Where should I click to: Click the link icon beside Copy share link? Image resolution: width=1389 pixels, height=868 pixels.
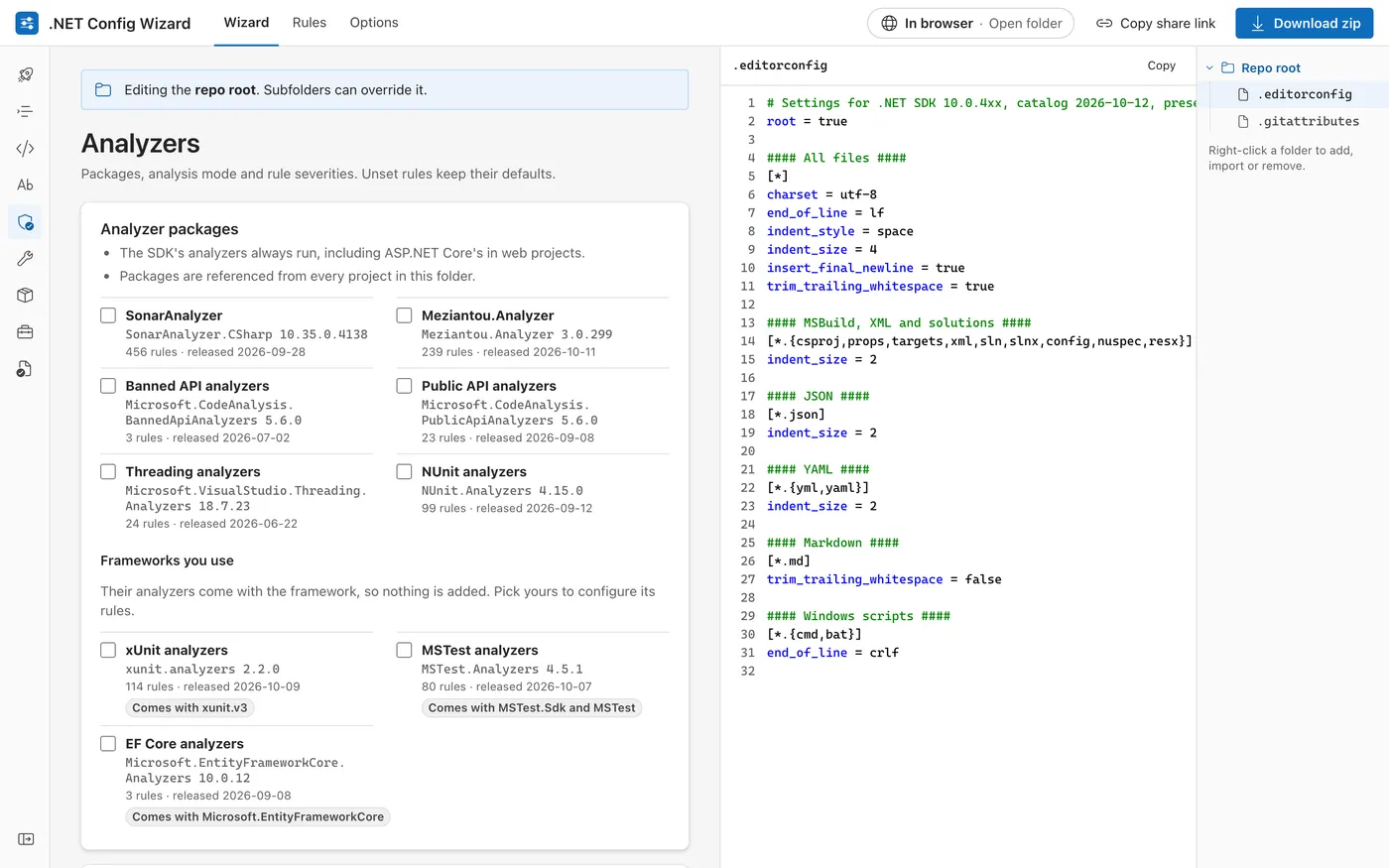(x=1104, y=23)
